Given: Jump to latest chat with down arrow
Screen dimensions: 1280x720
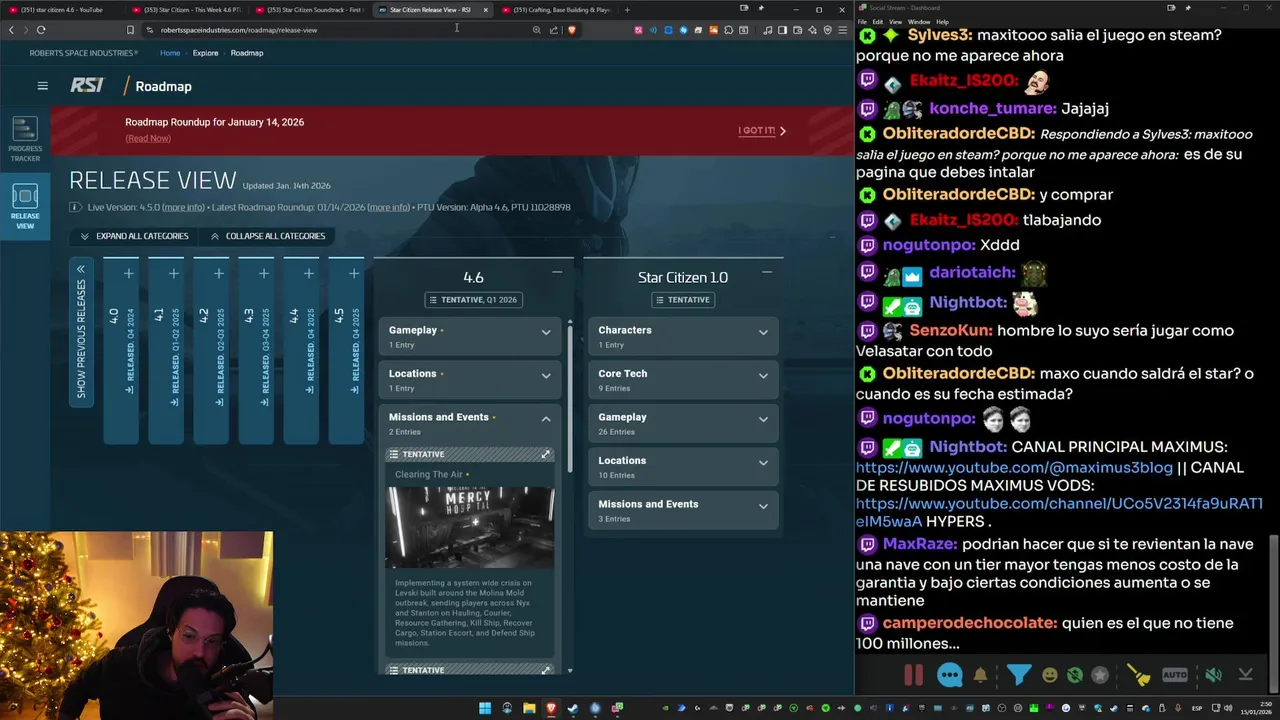Looking at the screenshot, I should click(1246, 675).
